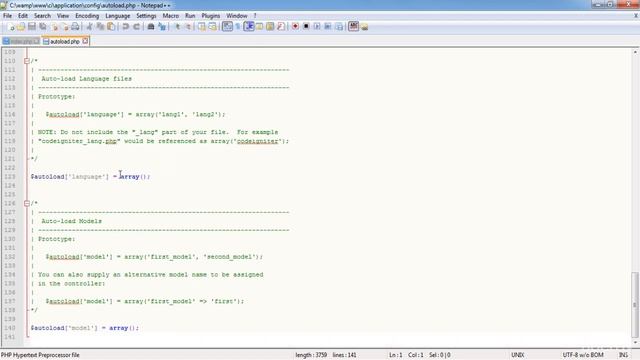Open the ? help menu
The image size is (640, 360).
coord(255,16)
